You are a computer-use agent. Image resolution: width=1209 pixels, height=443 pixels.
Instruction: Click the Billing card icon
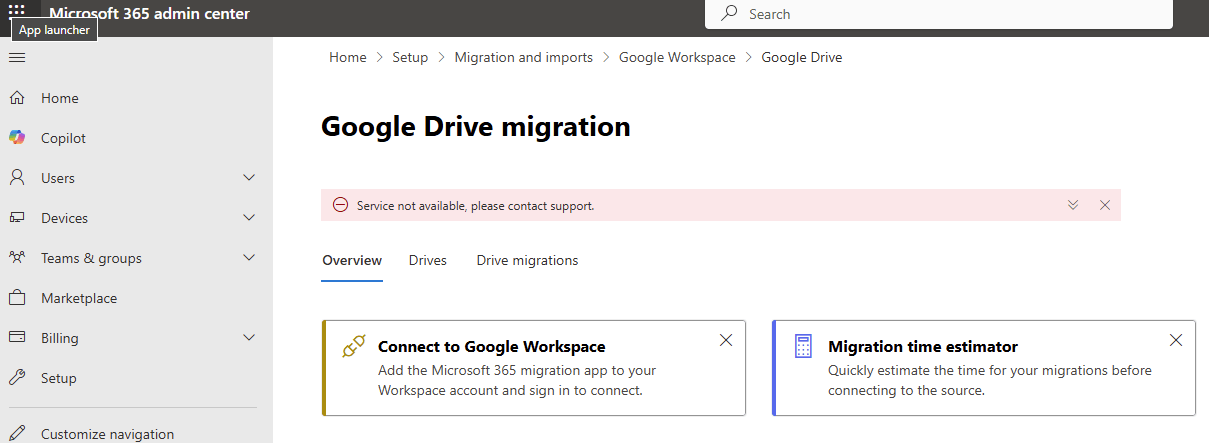(x=17, y=338)
